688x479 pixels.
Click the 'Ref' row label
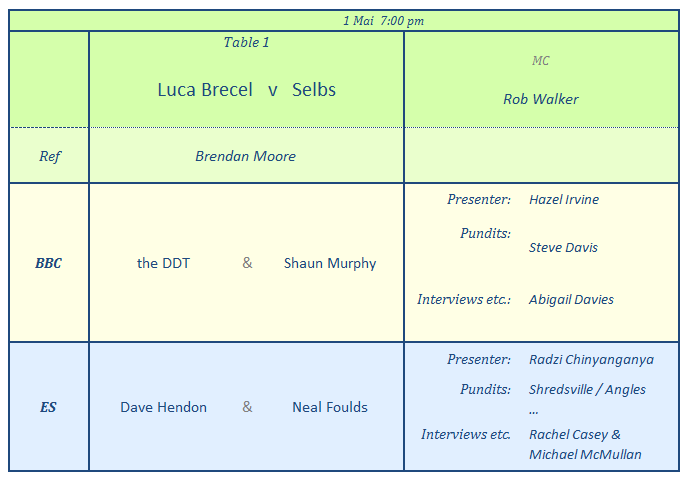pyautogui.click(x=49, y=156)
